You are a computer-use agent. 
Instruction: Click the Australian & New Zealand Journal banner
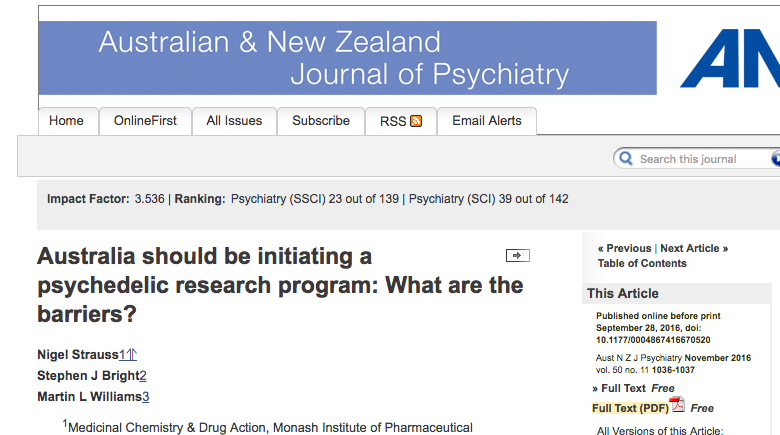[347, 58]
